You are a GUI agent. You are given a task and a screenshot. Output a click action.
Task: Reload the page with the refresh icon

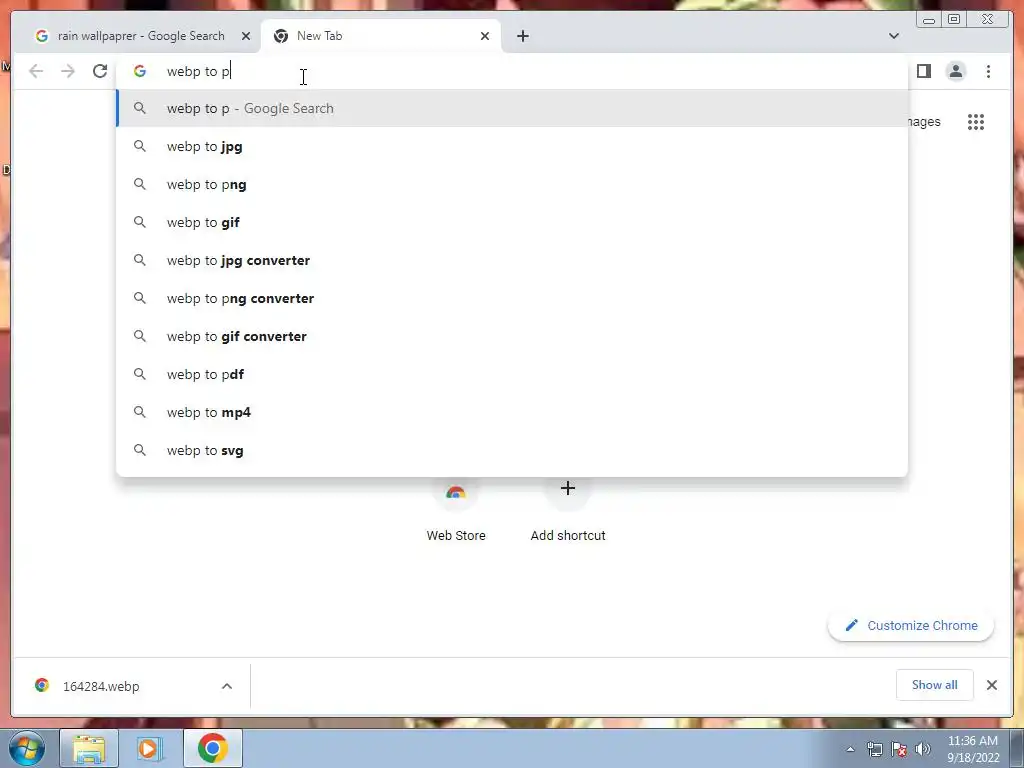coord(100,71)
